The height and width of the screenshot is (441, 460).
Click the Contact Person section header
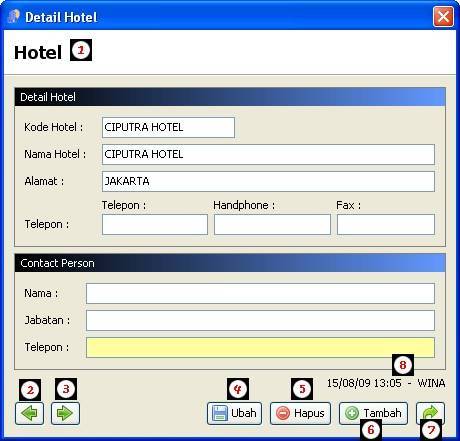tap(230, 263)
